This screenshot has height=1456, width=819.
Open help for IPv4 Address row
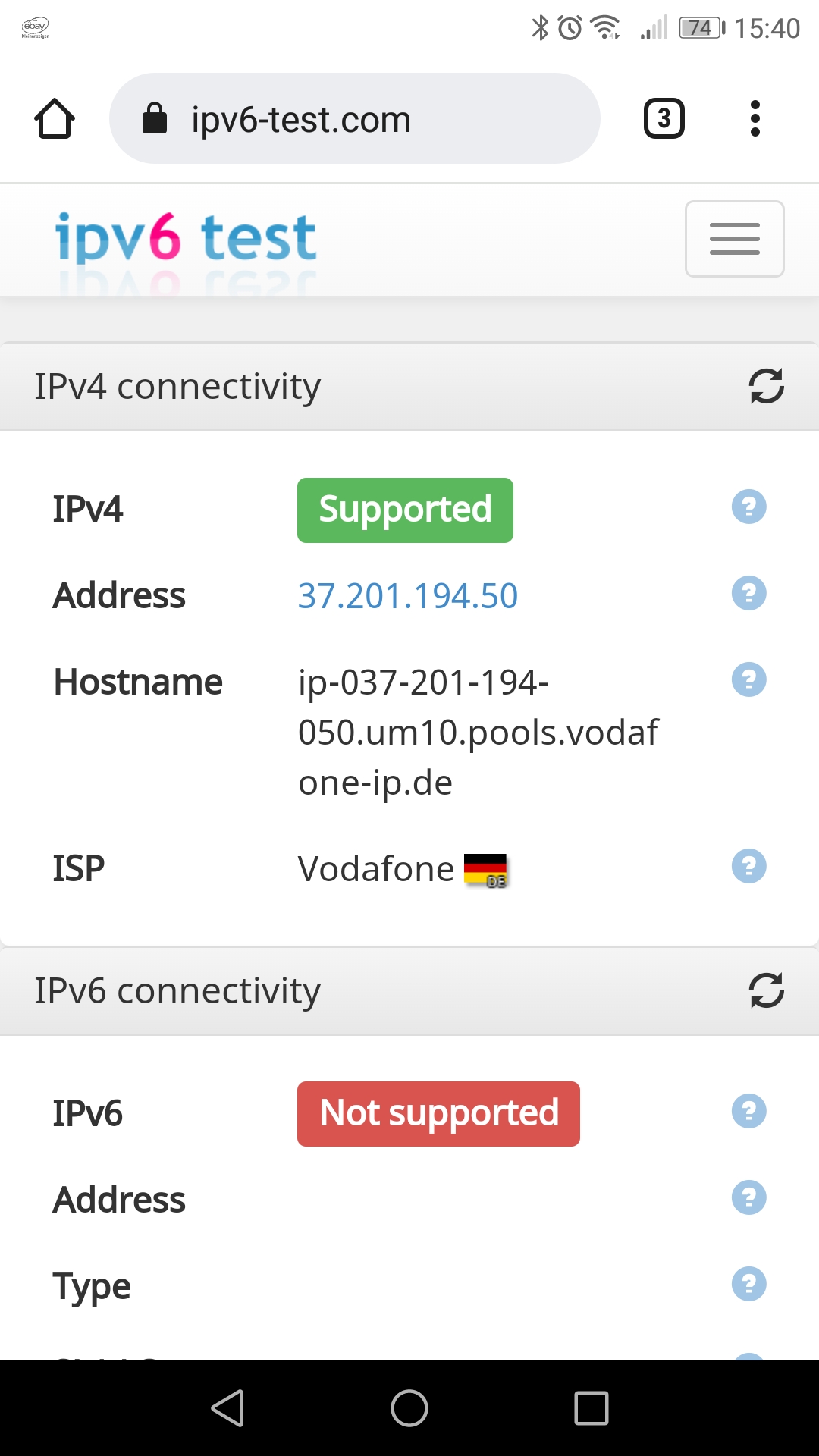pyautogui.click(x=748, y=593)
